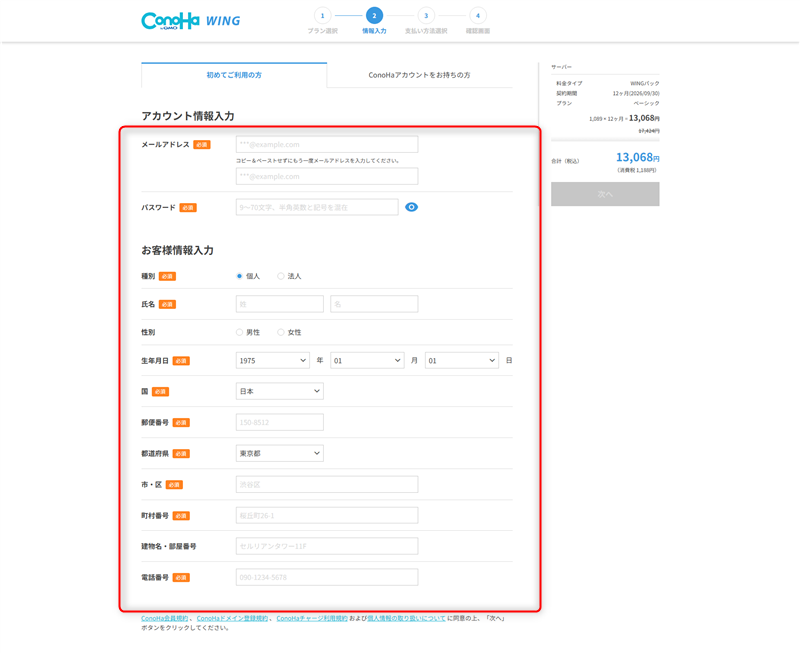Open the ConoHa会員規約 link
This screenshot has width=800, height=653.
(x=166, y=619)
